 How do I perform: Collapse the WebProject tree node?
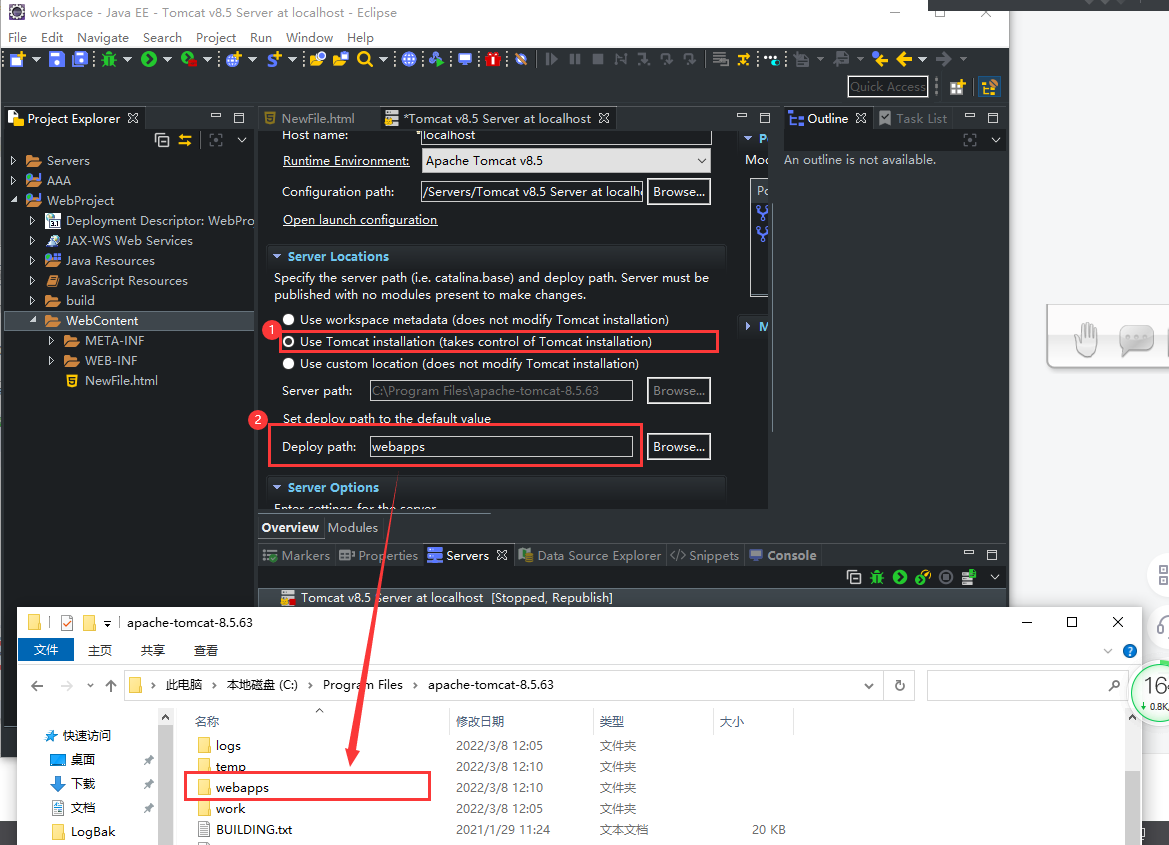click(x=13, y=200)
